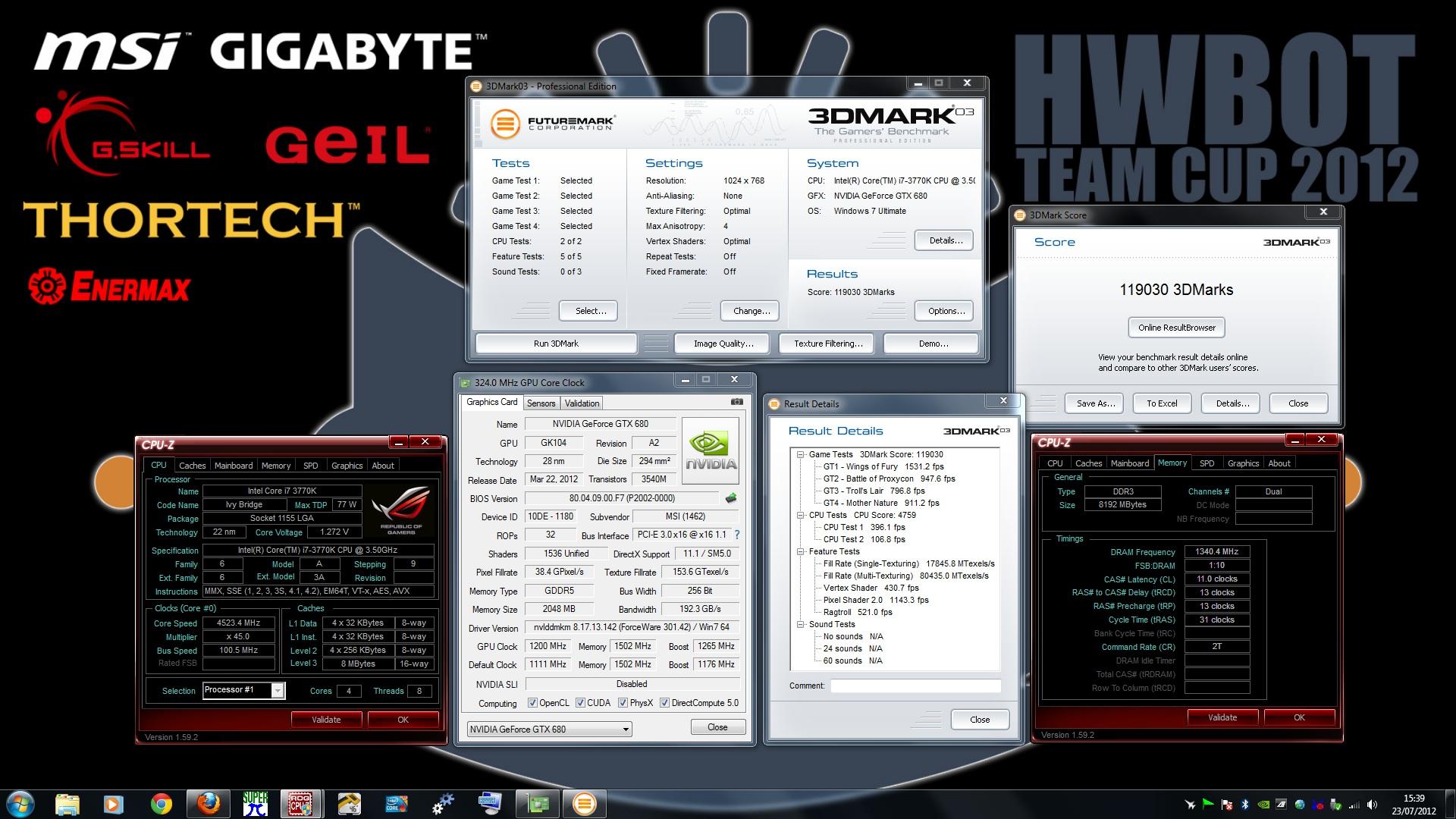Image resolution: width=1456 pixels, height=819 pixels.
Task: Click To Excel in 3DMark Score
Action: (x=1162, y=403)
